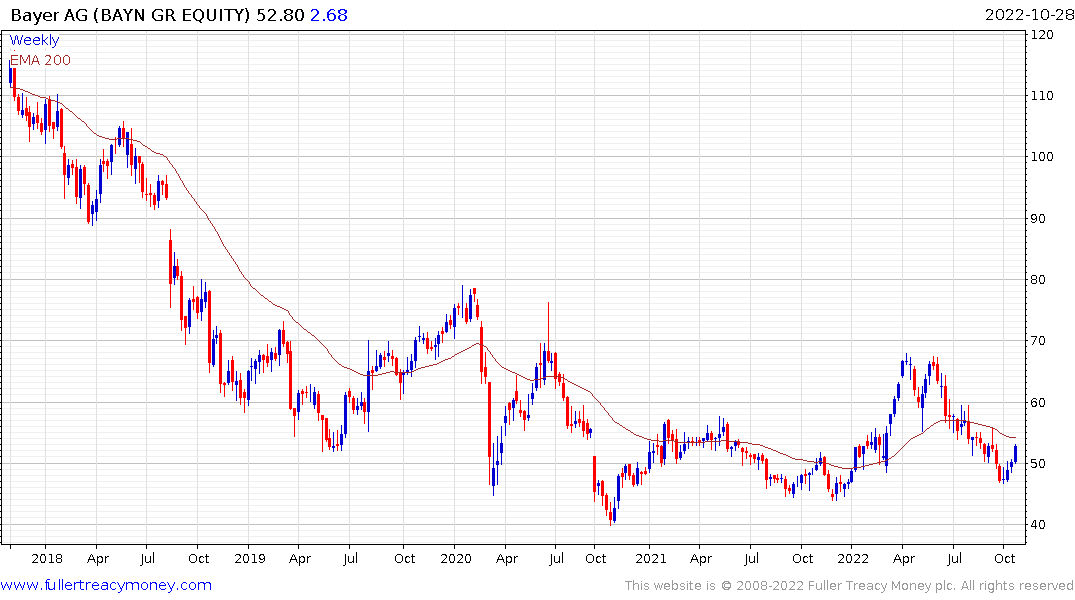
Task: Click the 2022 time axis label
Action: [x=853, y=559]
